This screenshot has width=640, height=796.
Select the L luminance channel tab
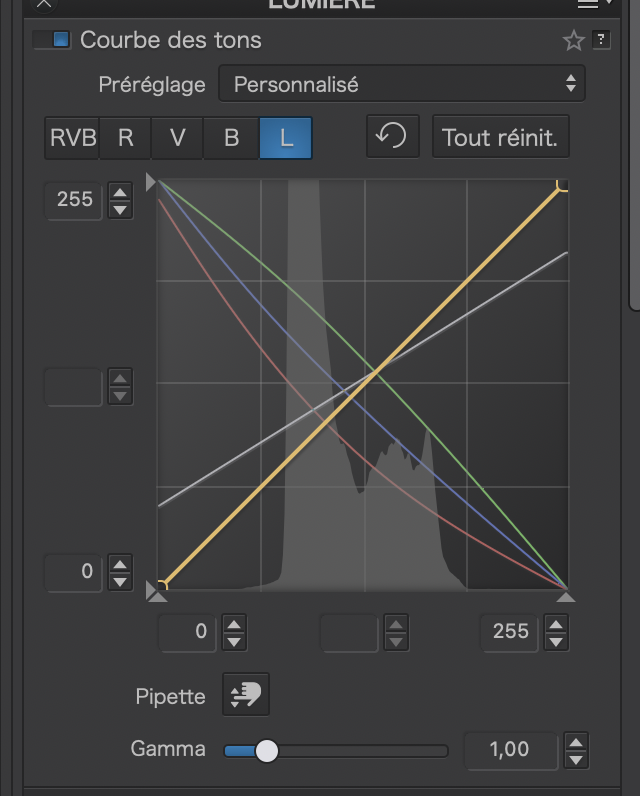[x=286, y=138]
